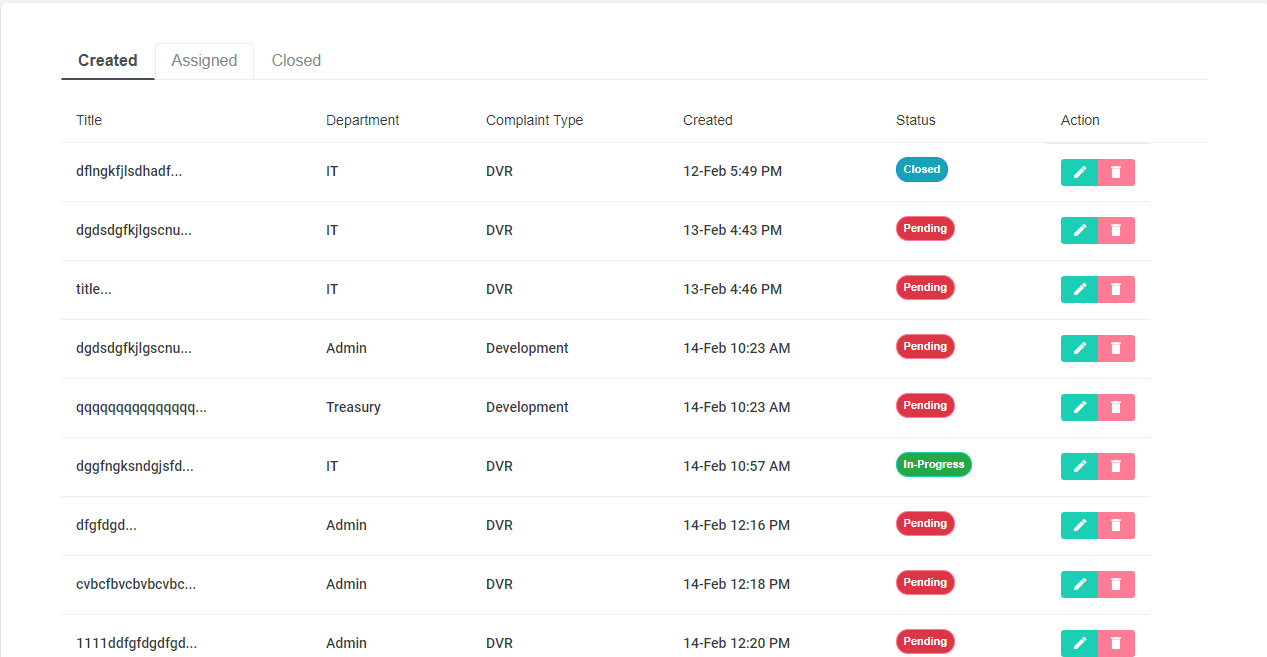Select the 1111ddfgfdgdfgd... title

(137, 643)
